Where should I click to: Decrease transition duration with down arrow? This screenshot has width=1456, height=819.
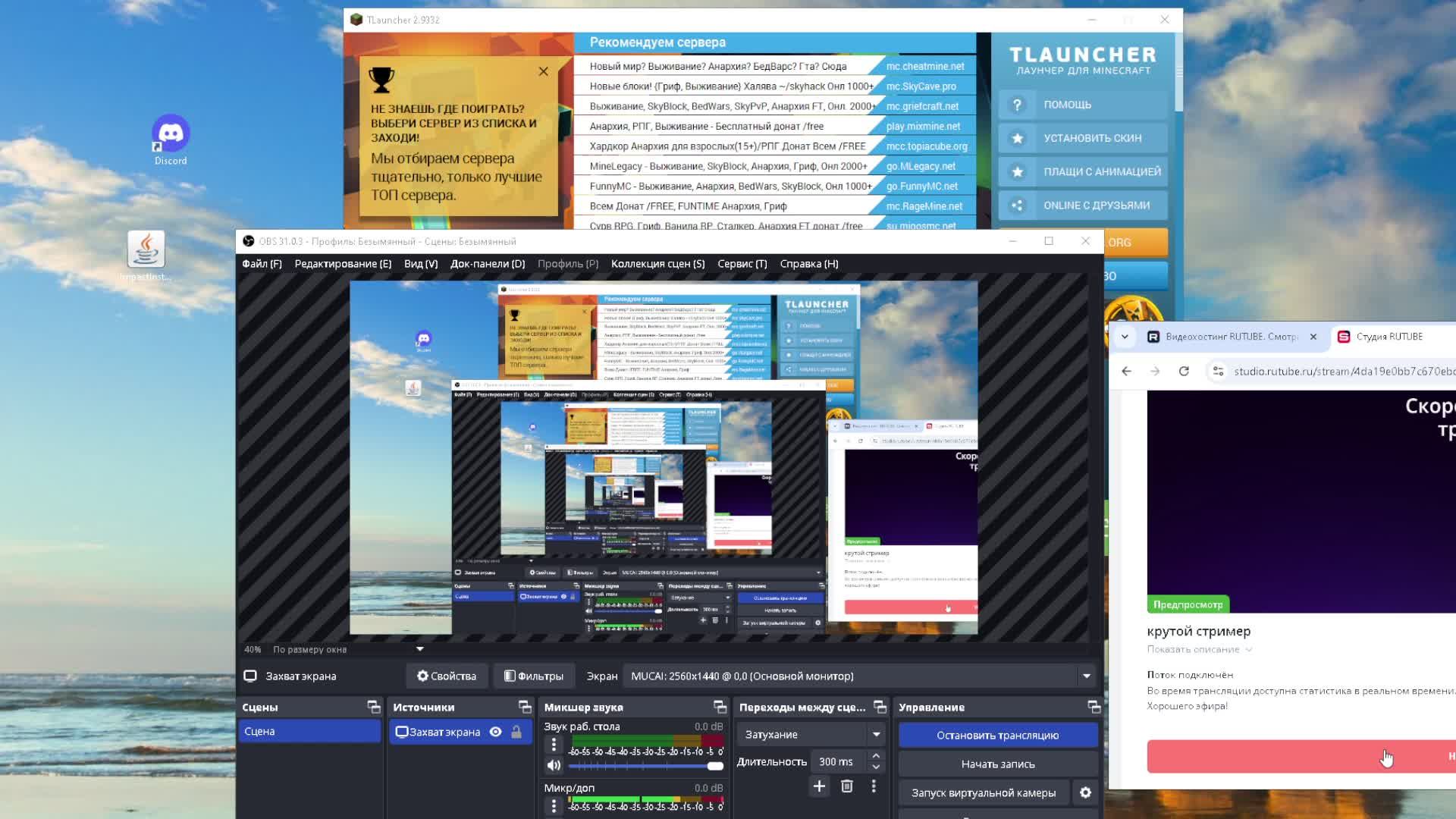coord(876,767)
